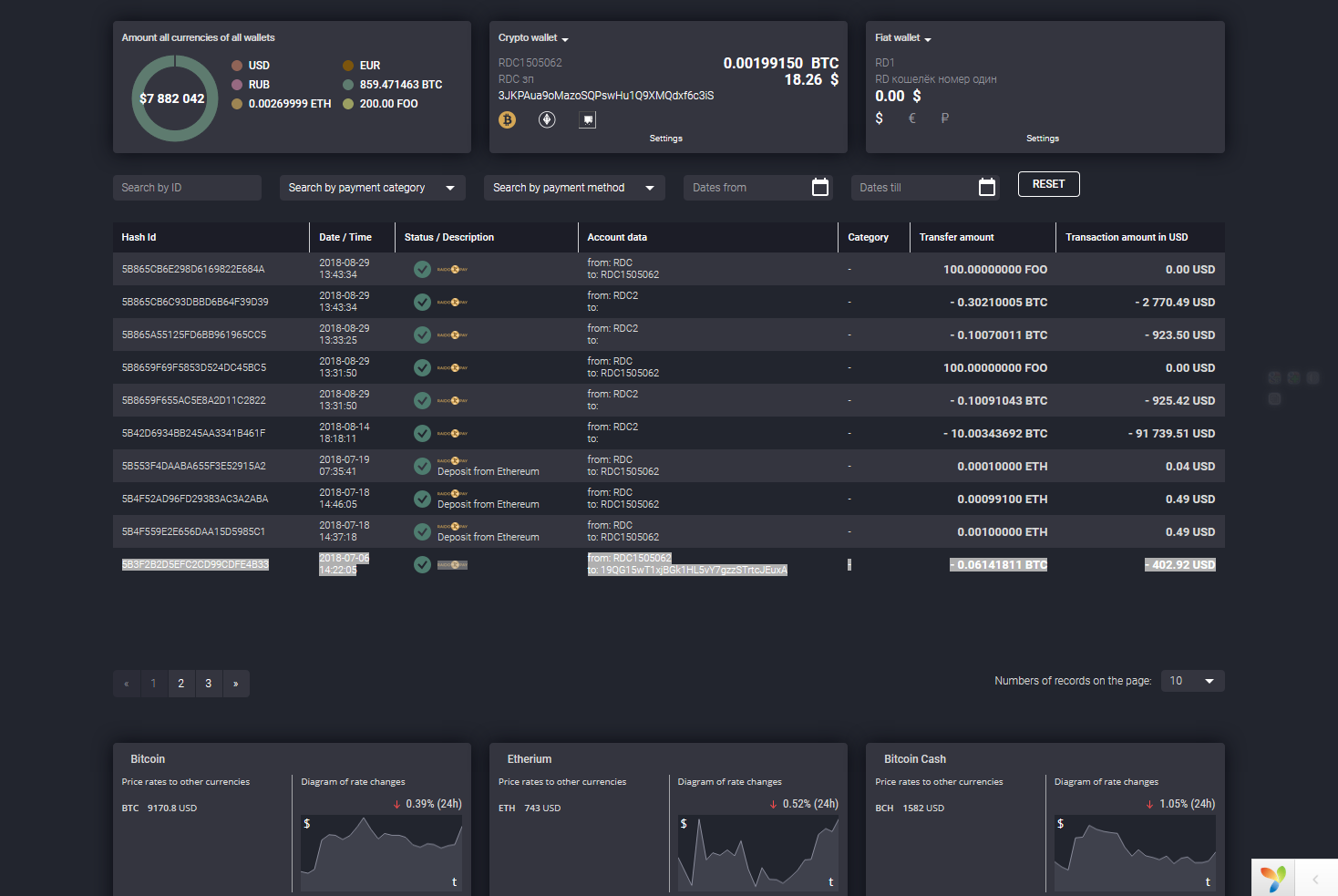Expand Search by payment category dropdown
The height and width of the screenshot is (896, 1338).
(372, 188)
